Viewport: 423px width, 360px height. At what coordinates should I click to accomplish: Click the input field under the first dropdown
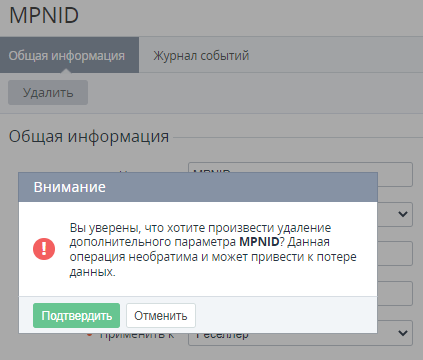(x=395, y=253)
